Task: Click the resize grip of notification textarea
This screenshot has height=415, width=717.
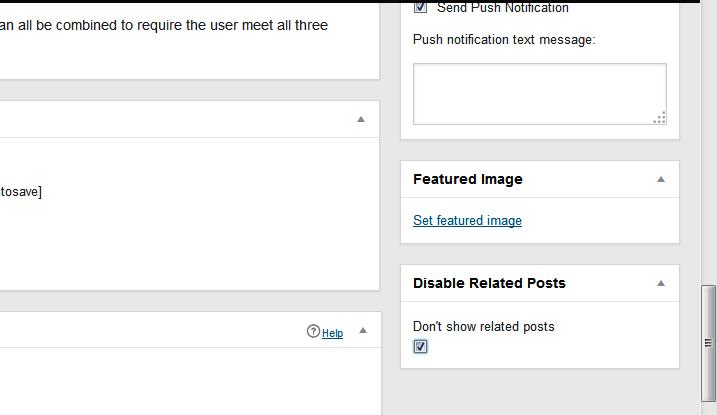Action: point(659,117)
